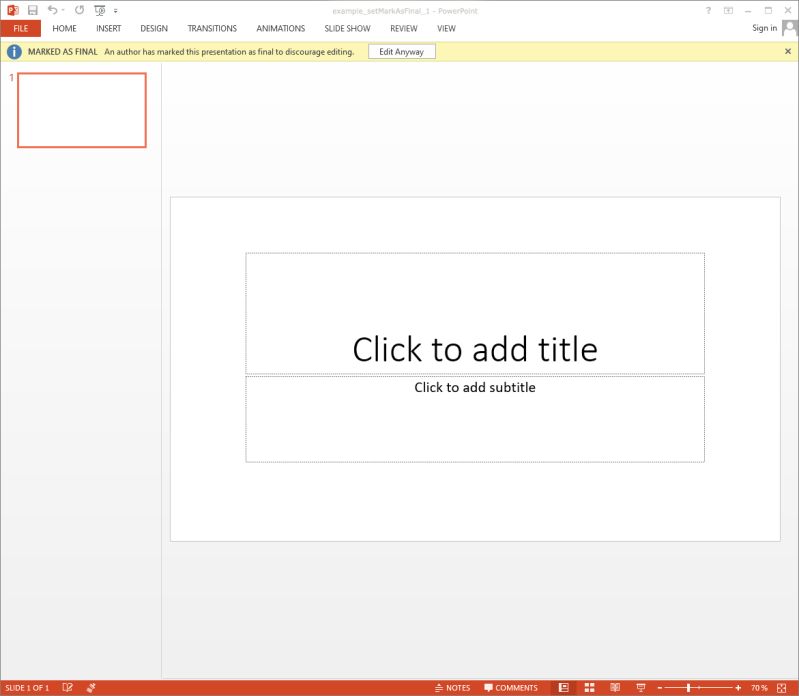This screenshot has height=696, width=799.
Task: Click the zoom out minus button
Action: (x=659, y=688)
